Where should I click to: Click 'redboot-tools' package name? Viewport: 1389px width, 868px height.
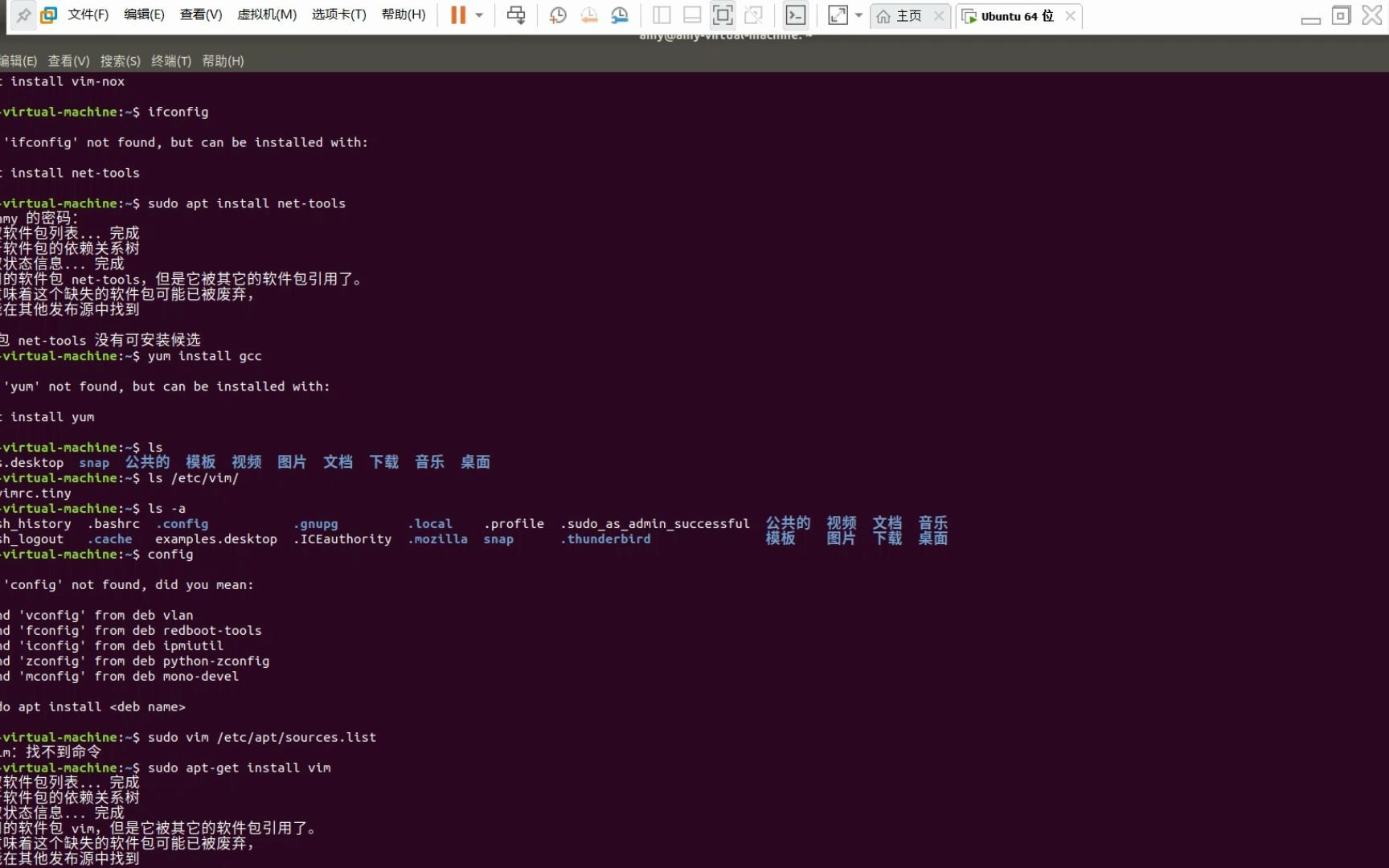coord(212,631)
